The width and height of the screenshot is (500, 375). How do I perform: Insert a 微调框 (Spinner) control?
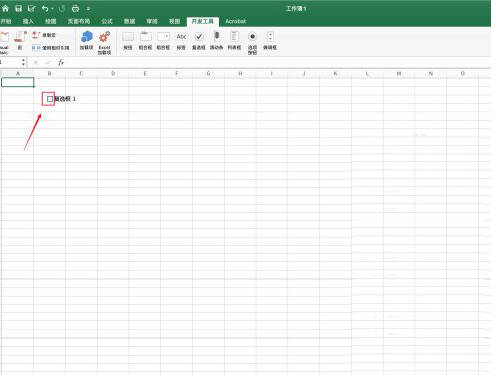coord(270,41)
